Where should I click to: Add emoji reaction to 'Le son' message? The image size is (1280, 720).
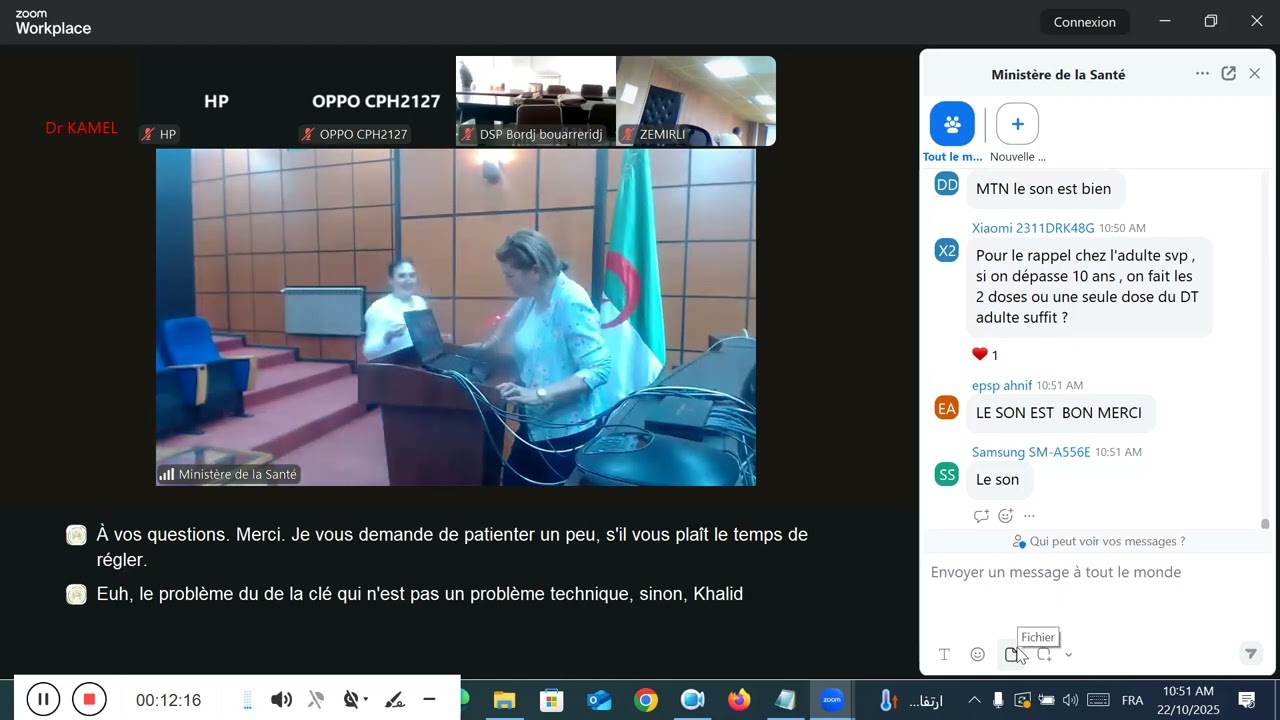click(x=1005, y=516)
